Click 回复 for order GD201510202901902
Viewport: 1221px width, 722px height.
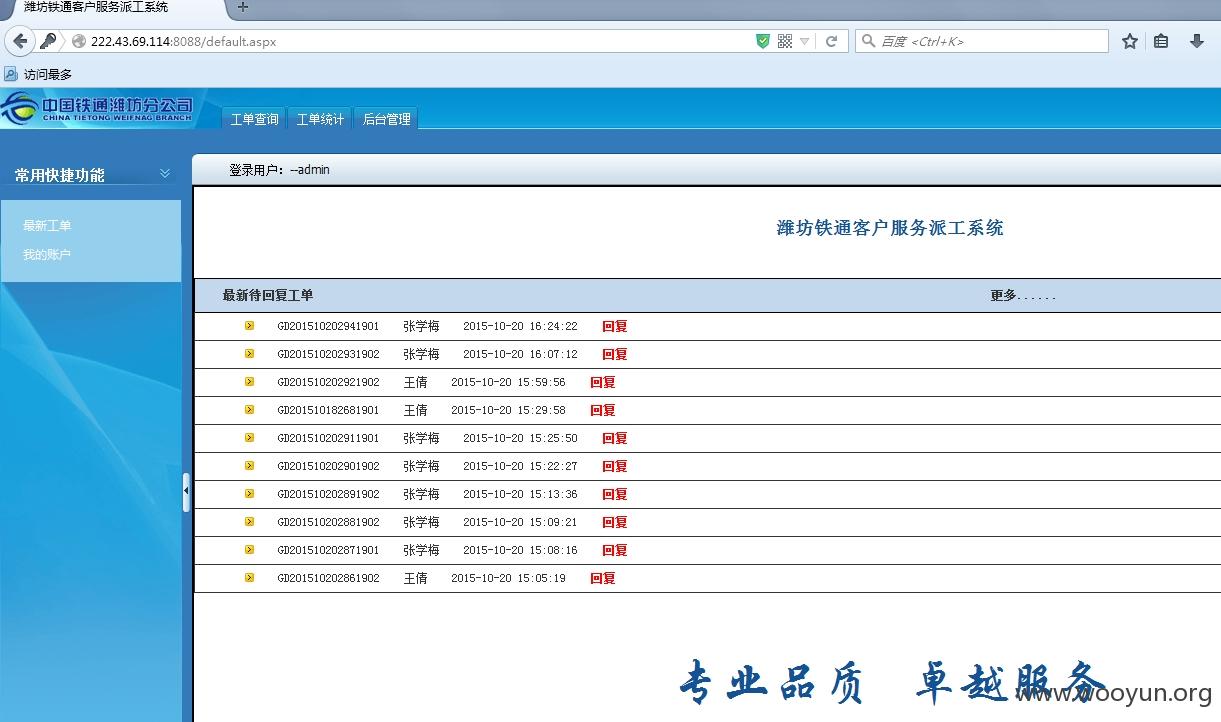pyautogui.click(x=615, y=466)
